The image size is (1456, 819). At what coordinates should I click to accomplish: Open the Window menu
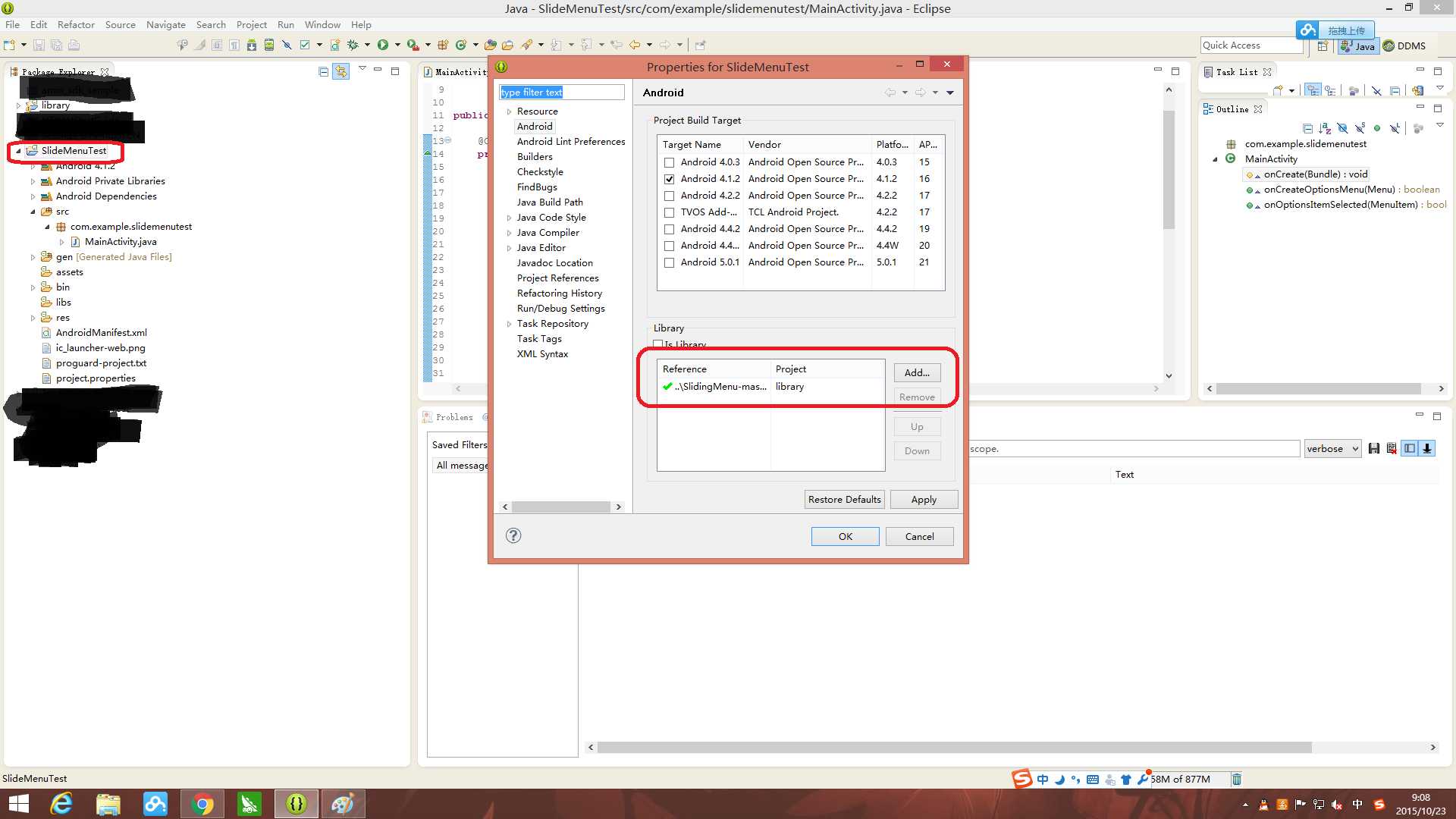(x=322, y=24)
